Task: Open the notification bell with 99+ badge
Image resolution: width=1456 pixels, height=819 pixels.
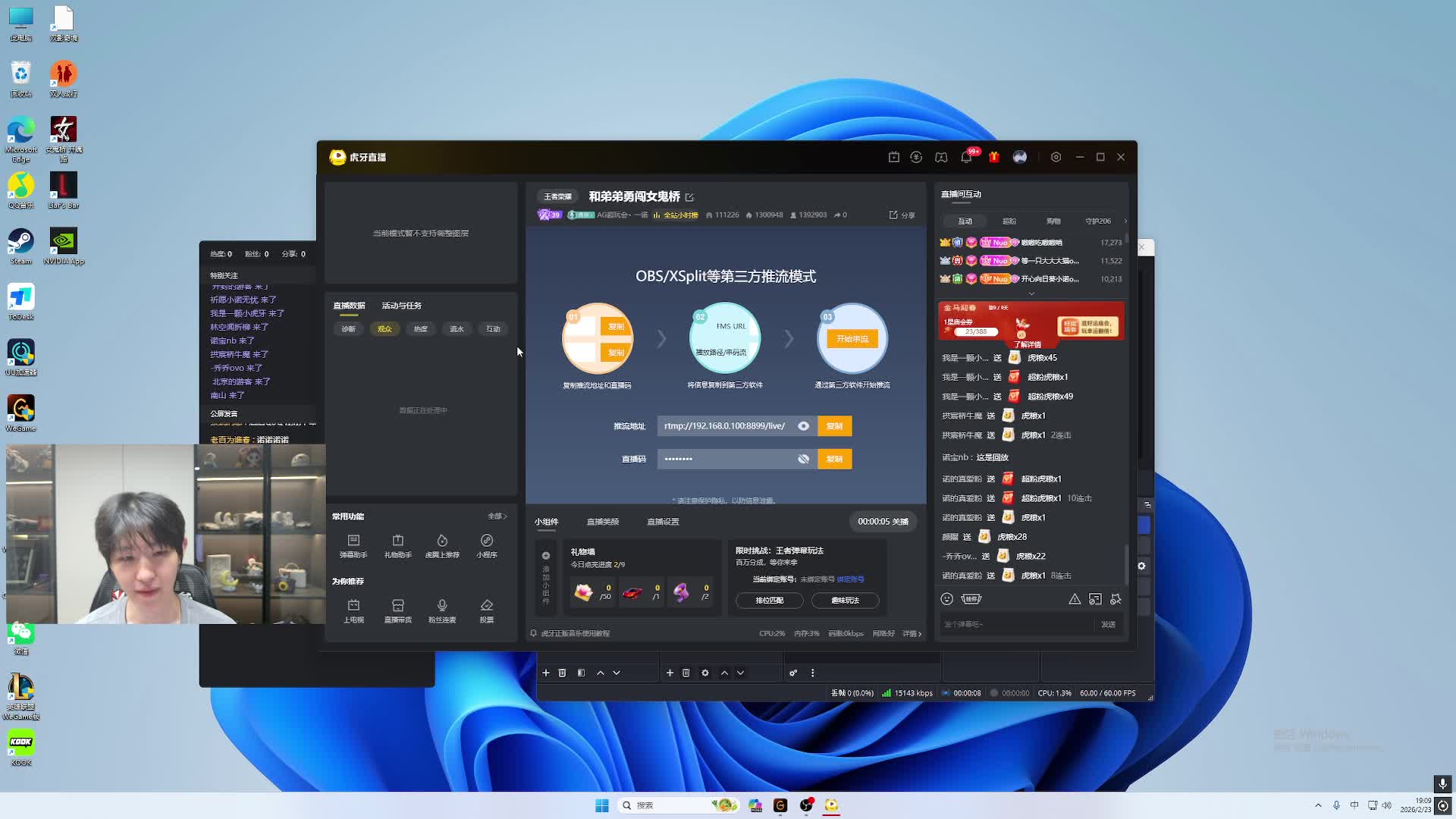Action: click(966, 157)
